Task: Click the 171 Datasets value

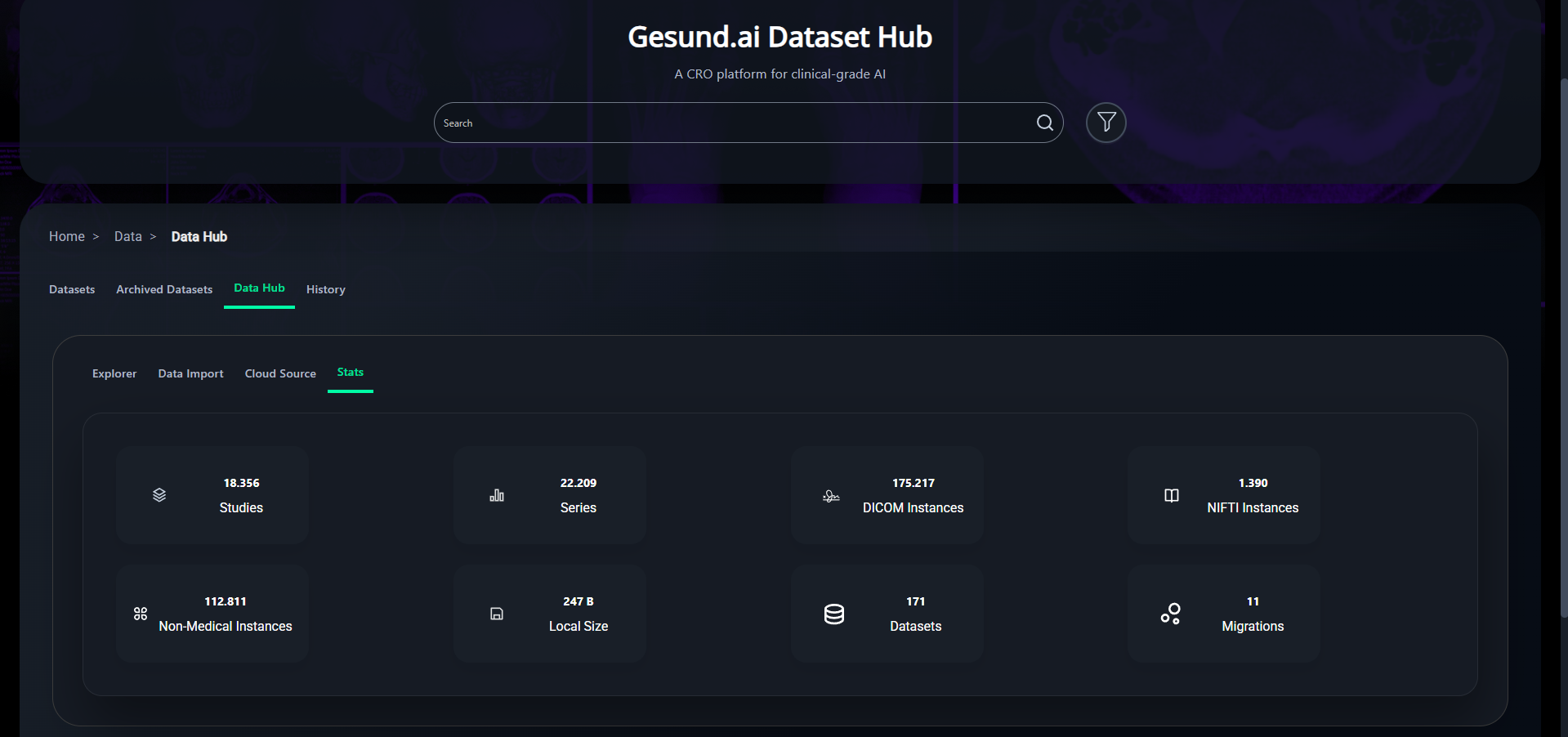Action: point(916,601)
